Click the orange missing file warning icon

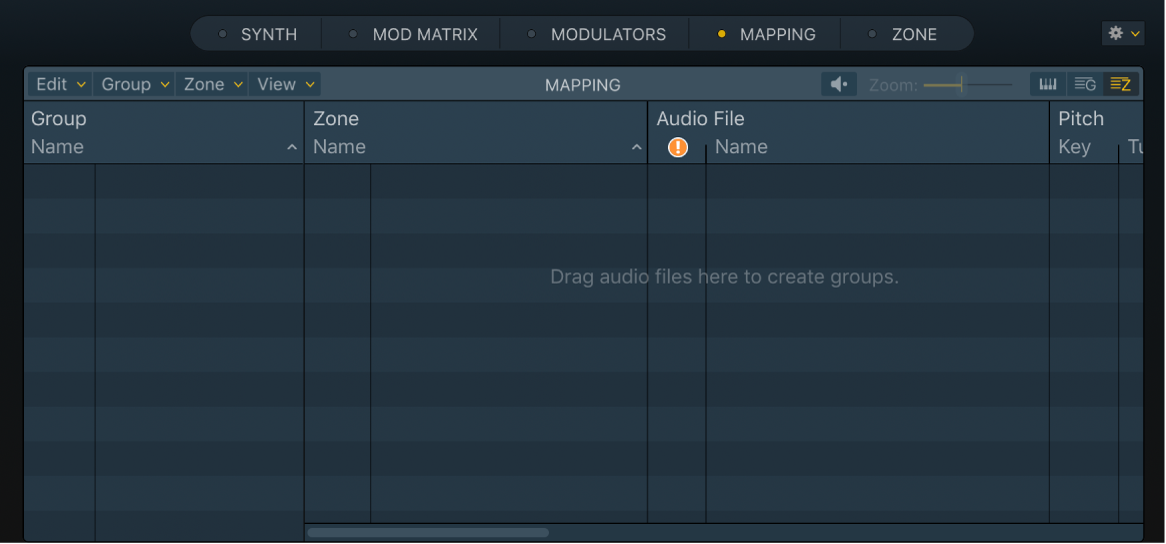click(678, 148)
